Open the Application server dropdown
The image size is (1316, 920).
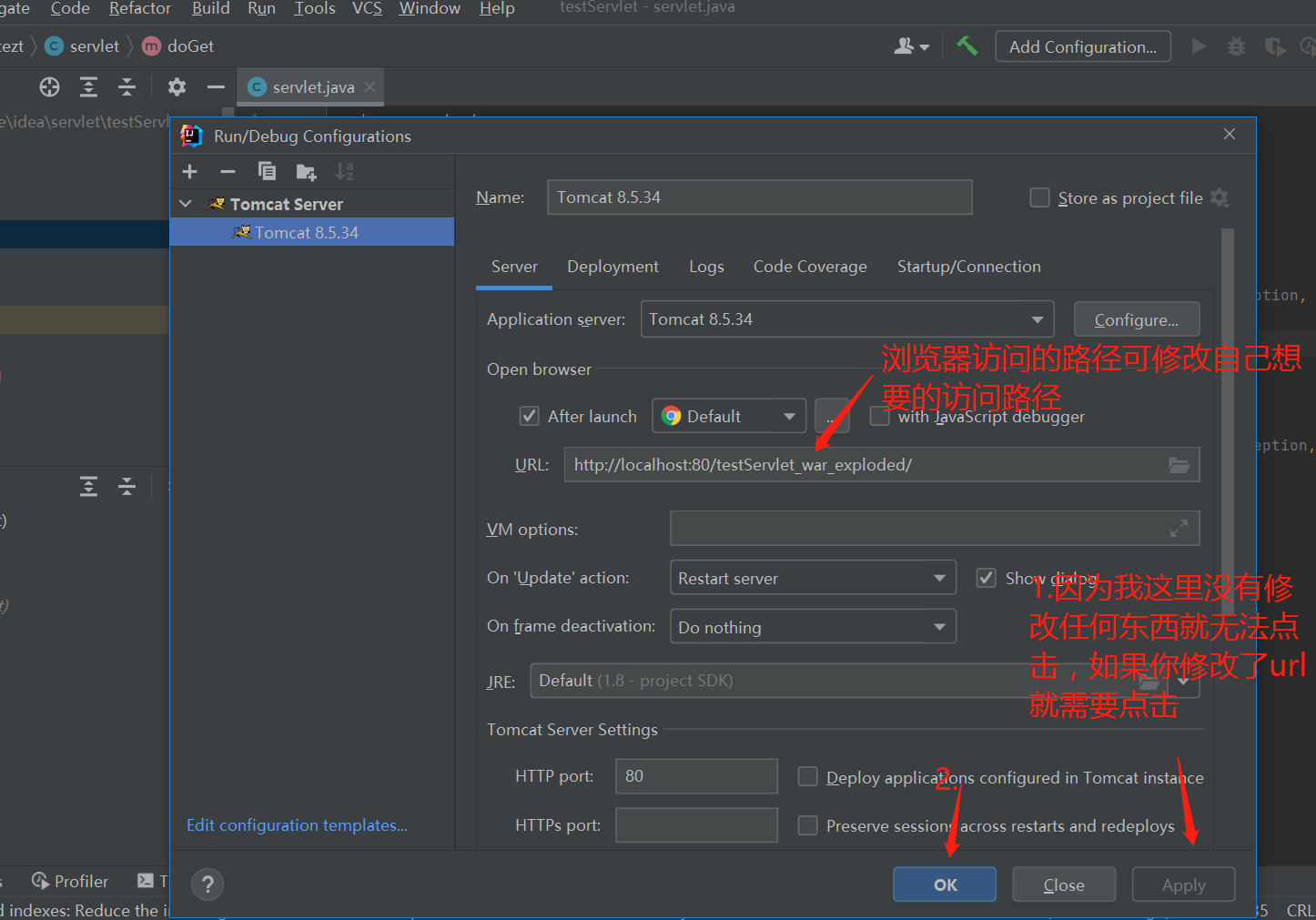click(847, 319)
